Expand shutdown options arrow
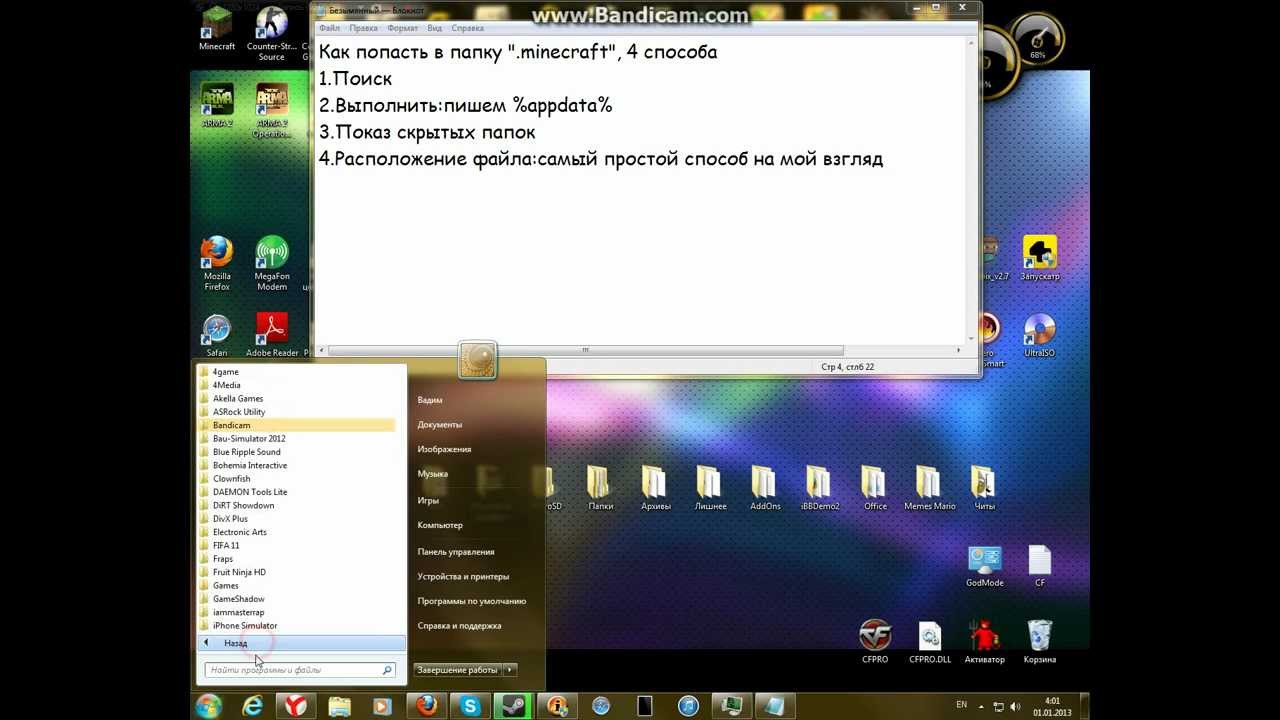 click(510, 670)
